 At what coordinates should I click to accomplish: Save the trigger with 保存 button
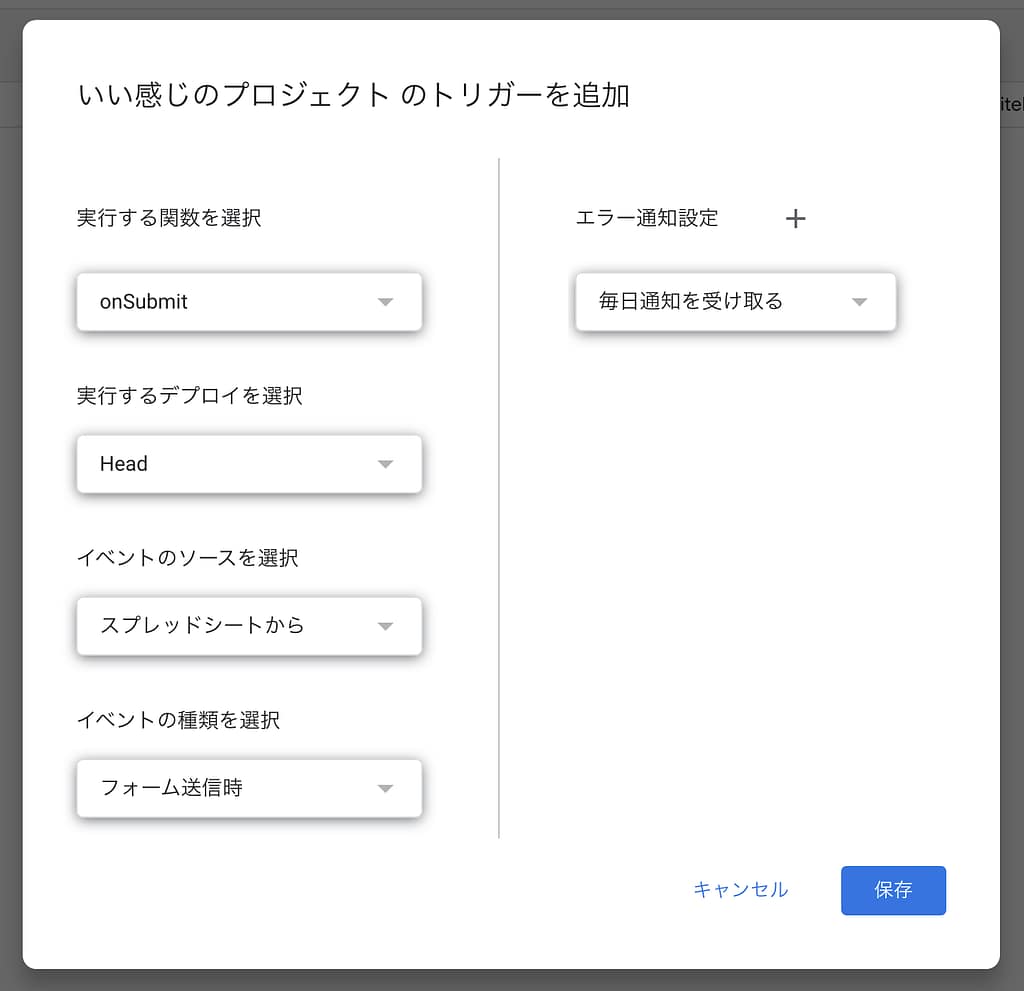point(893,890)
